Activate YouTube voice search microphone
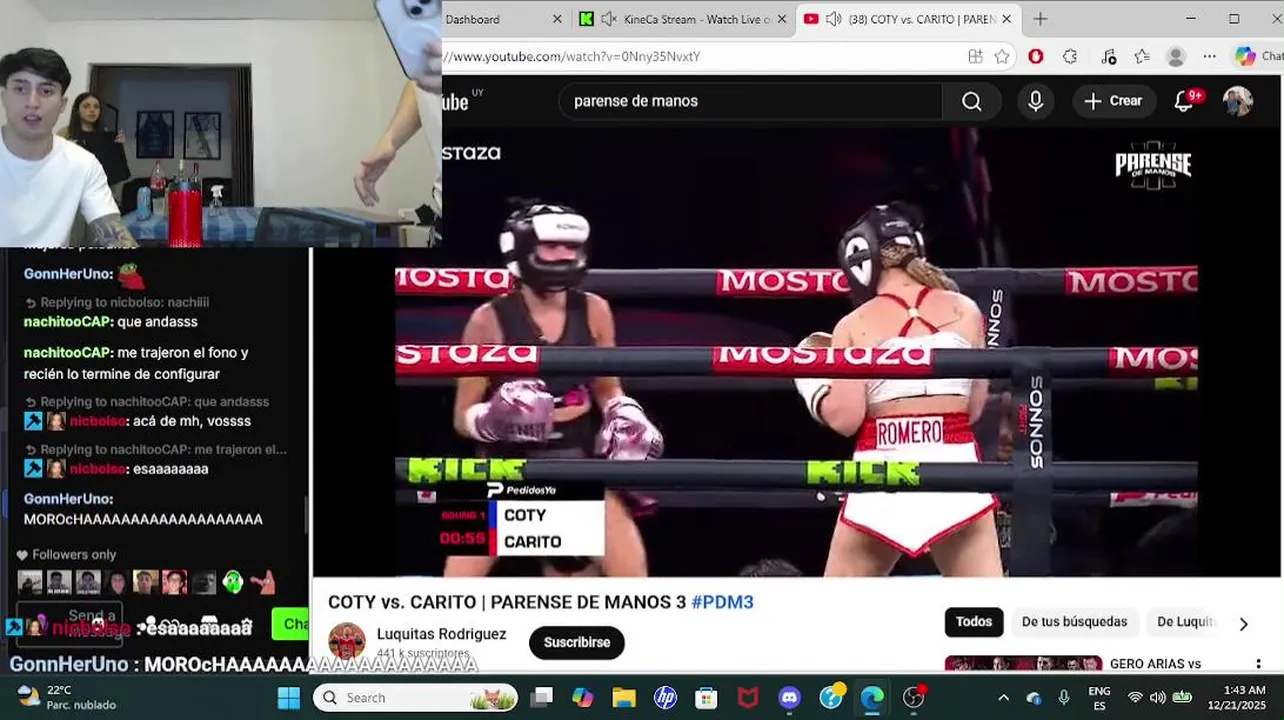Image resolution: width=1284 pixels, height=720 pixels. (1035, 101)
